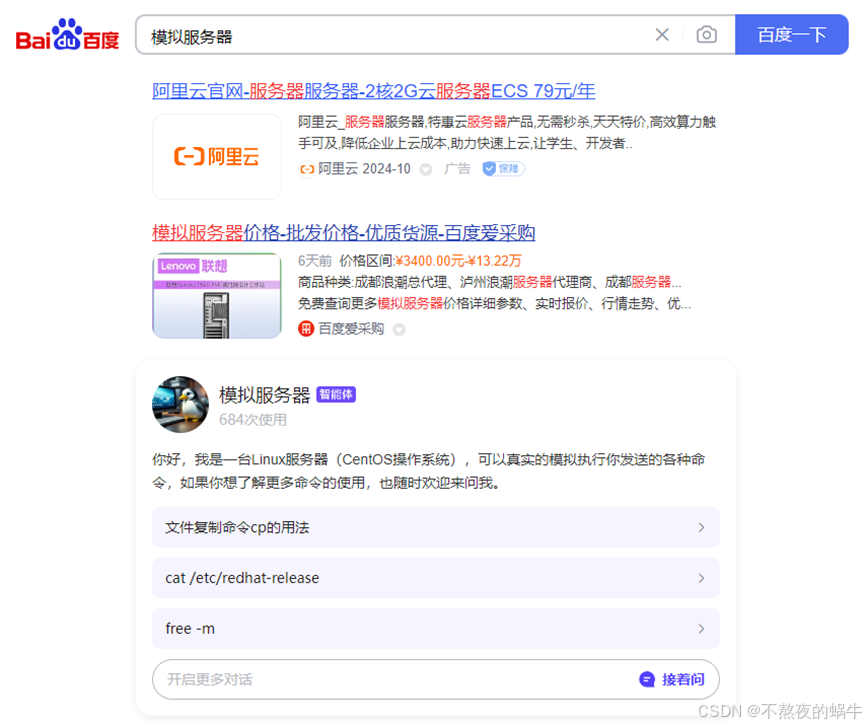866x726 pixels.
Task: Click the penguin avatar of 模拟服务器 agent
Action: tap(181, 405)
